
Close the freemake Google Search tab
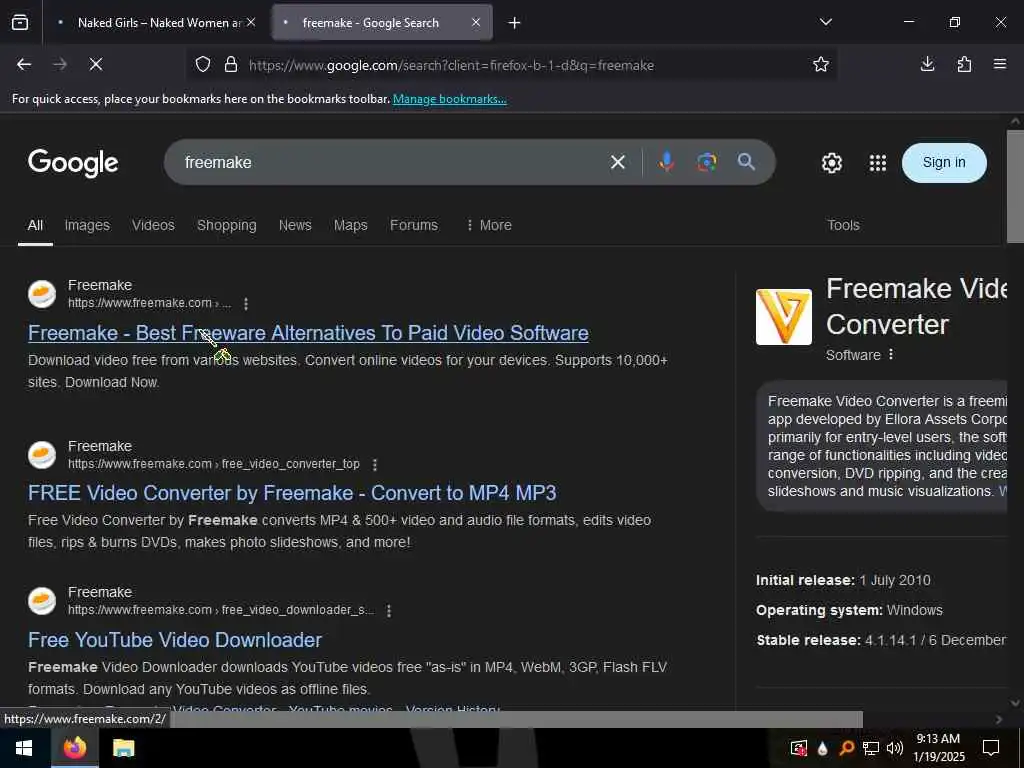[476, 22]
